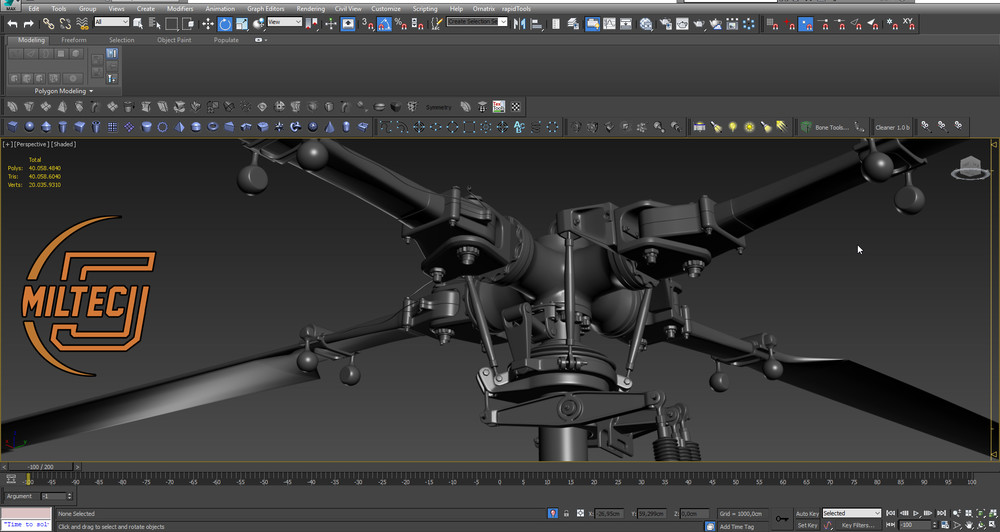Image resolution: width=1000 pixels, height=532 pixels.
Task: Open the 'View' reference coordinate dropdown
Action: 284,22
